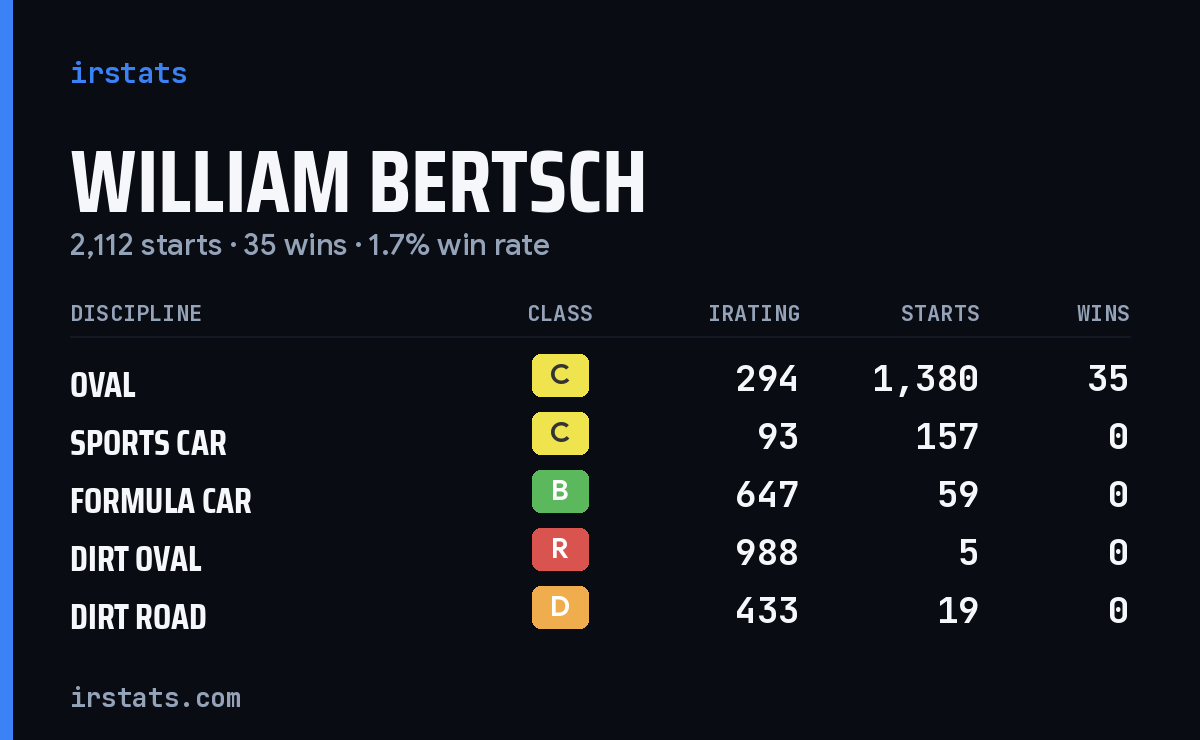Select the green B class badge
Viewport: 1200px width, 740px height.
point(560,492)
